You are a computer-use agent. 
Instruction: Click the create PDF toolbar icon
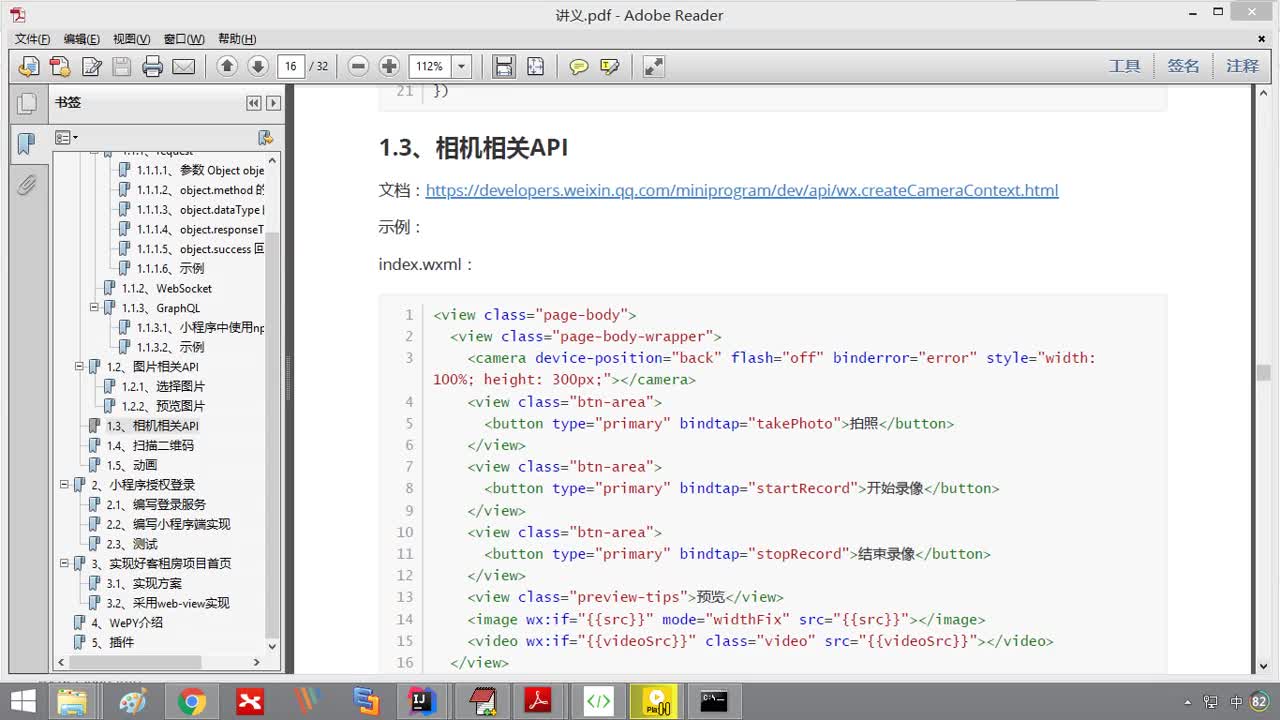pyautogui.click(x=60, y=66)
